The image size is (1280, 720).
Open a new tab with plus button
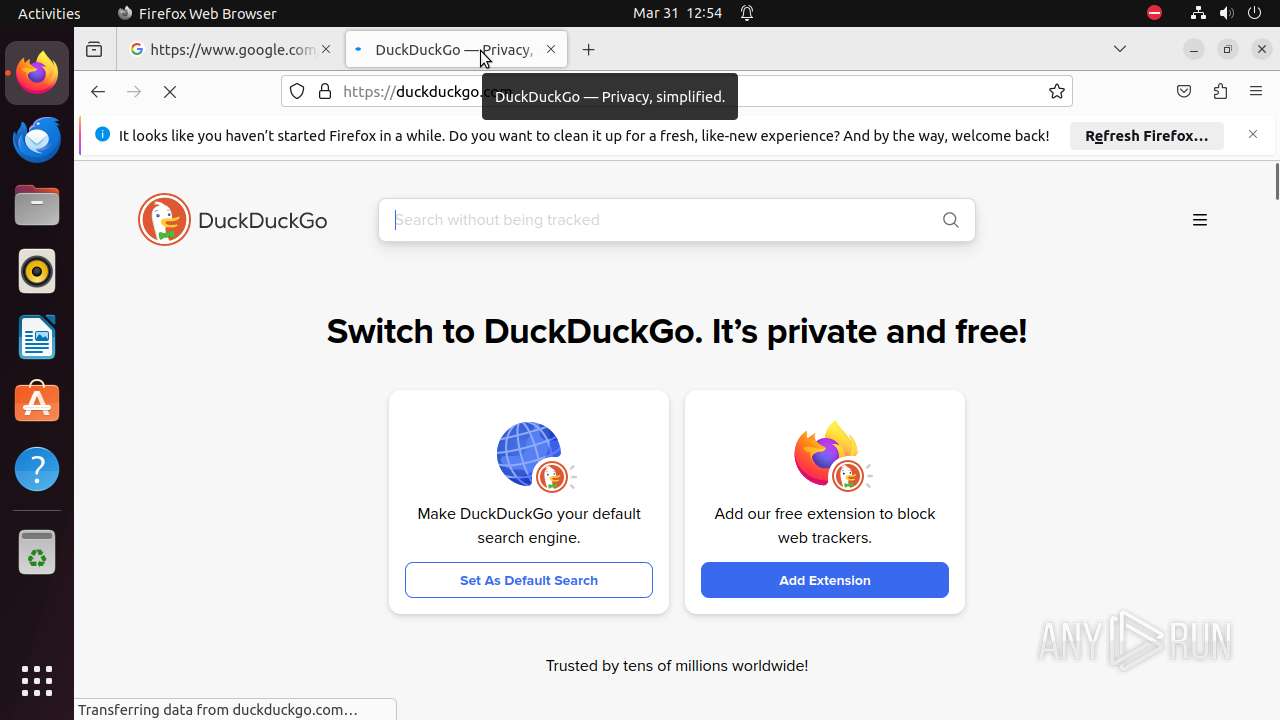[588, 49]
